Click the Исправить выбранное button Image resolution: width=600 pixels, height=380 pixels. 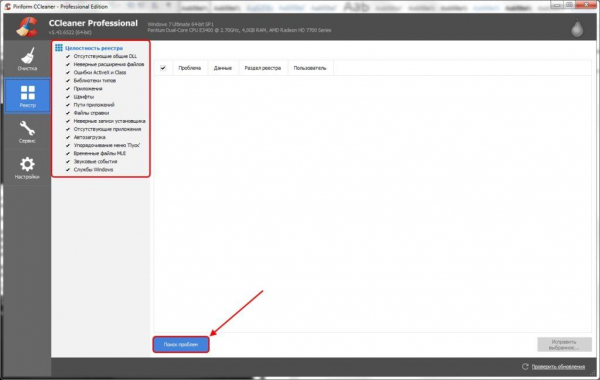(564, 344)
